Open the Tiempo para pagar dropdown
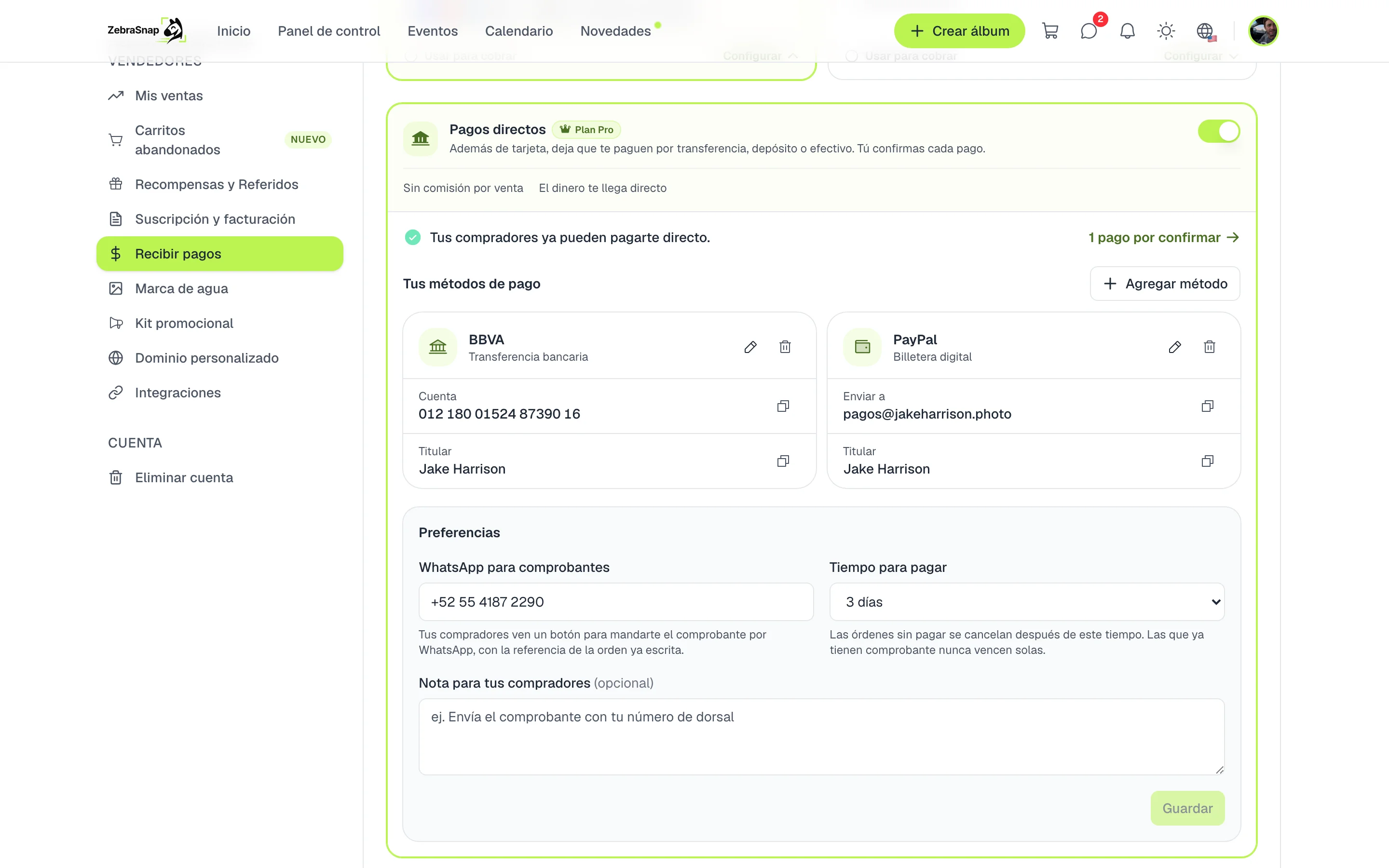This screenshot has width=1389, height=868. coord(1026,602)
